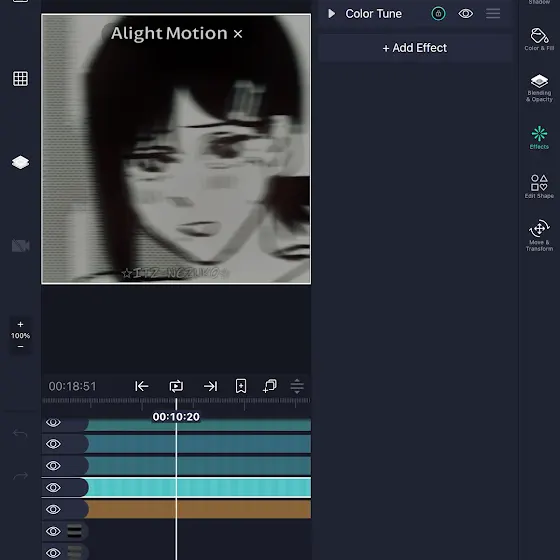Toggle visibility of the sixth layer row
Screen dimensions: 560x560
click(x=53, y=531)
